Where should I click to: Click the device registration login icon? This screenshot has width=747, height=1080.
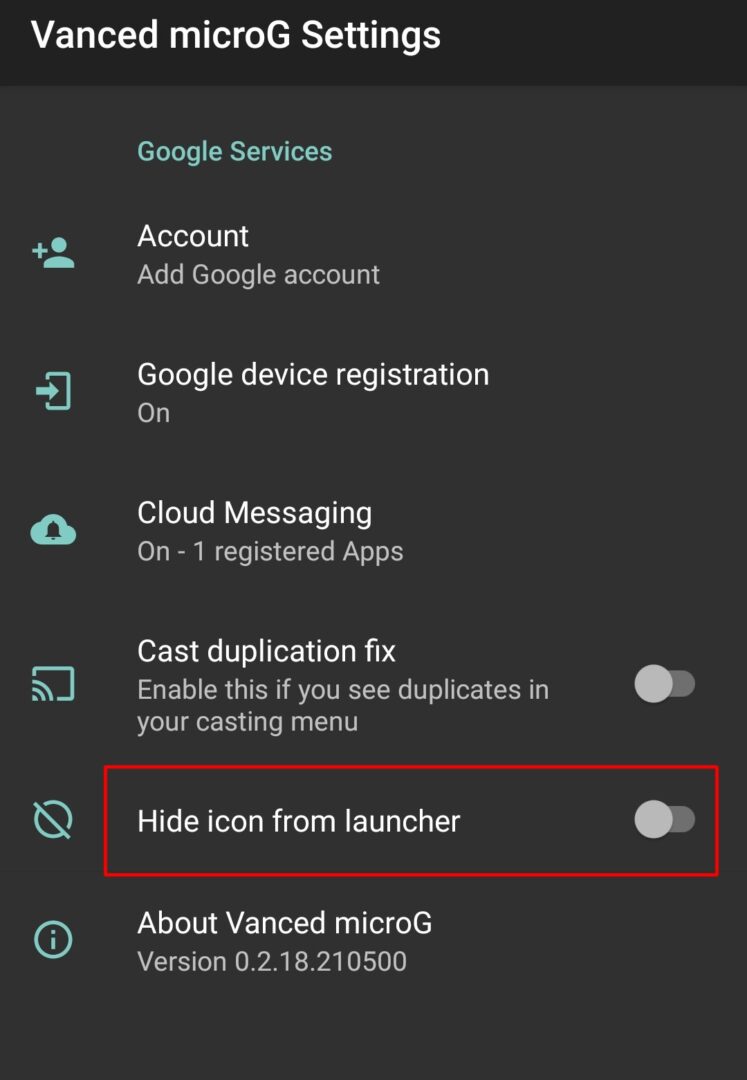tap(53, 391)
